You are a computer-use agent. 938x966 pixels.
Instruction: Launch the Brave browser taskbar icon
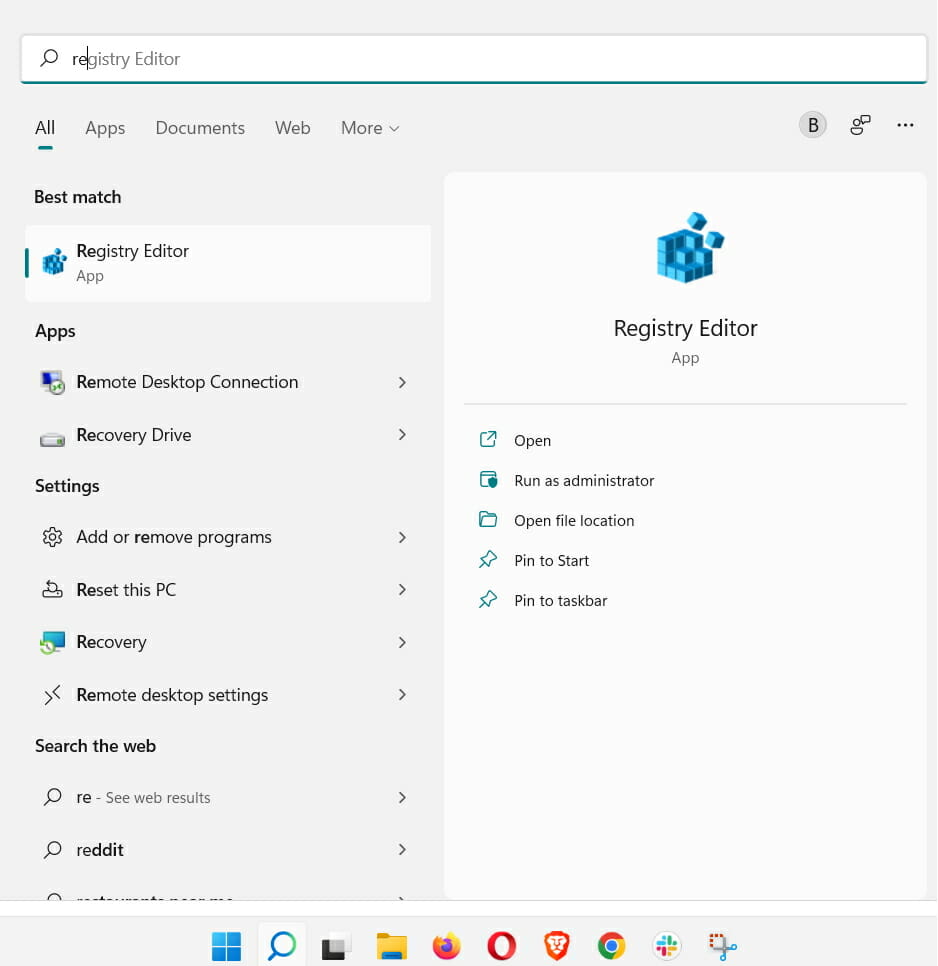(x=556, y=946)
